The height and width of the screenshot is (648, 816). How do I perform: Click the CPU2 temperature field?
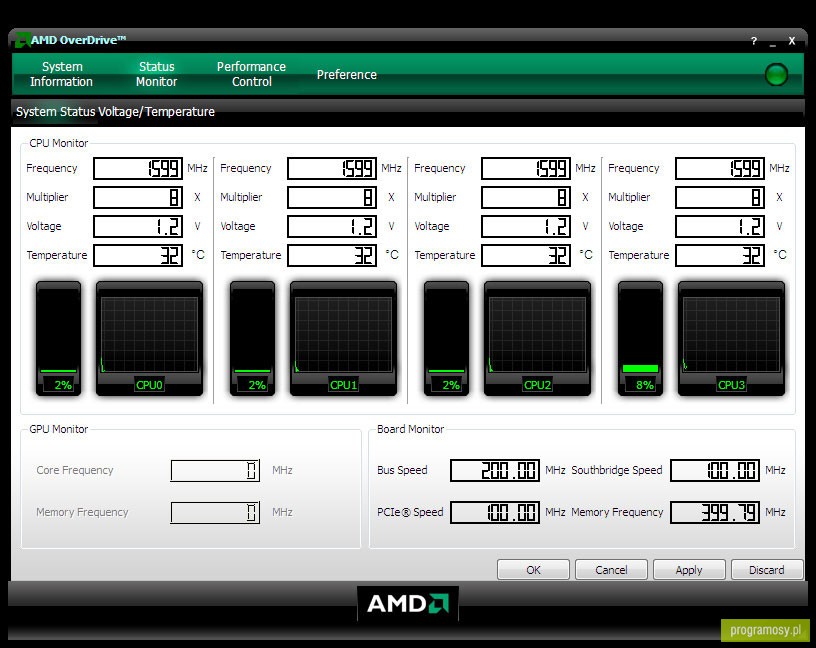coord(526,256)
